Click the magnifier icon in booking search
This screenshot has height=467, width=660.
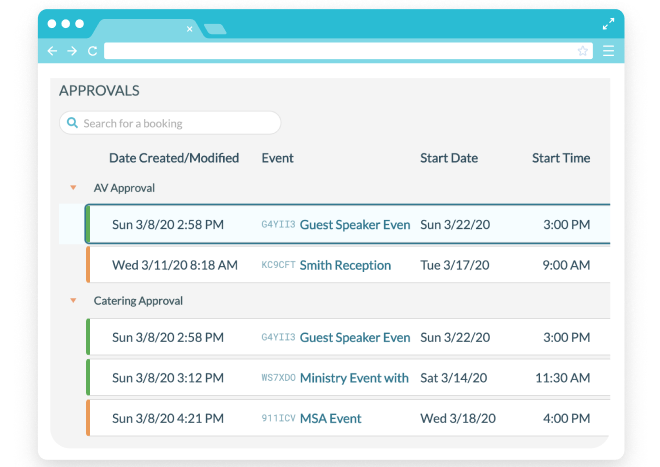pyautogui.click(x=72, y=123)
